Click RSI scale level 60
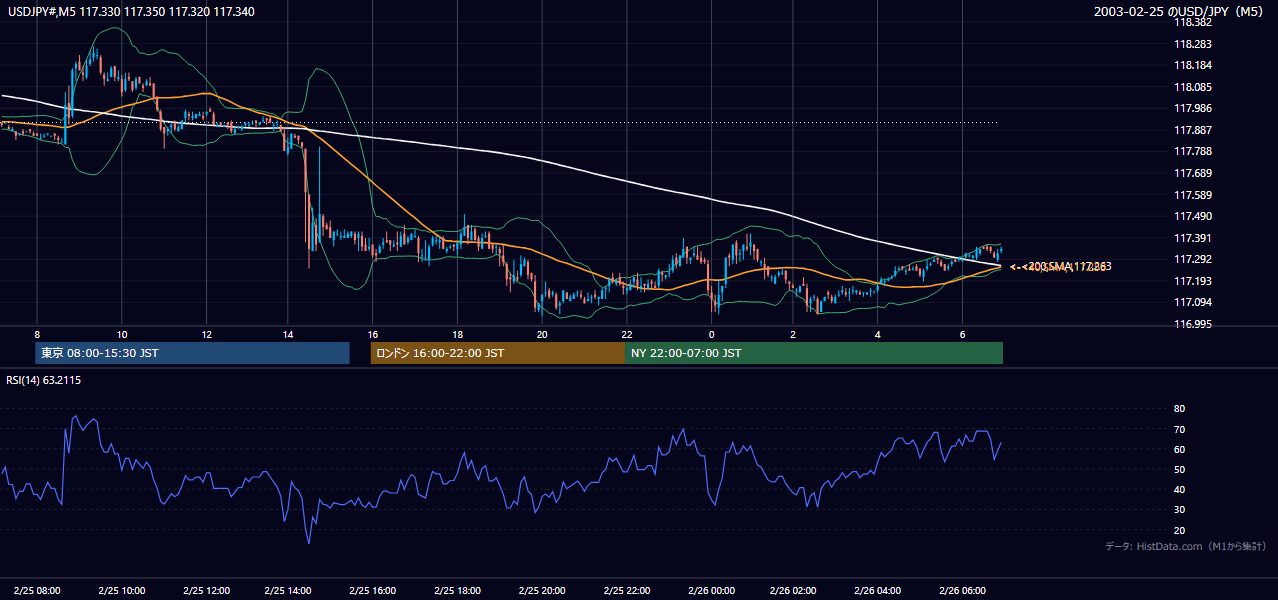Image resolution: width=1278 pixels, height=600 pixels. 1179,449
